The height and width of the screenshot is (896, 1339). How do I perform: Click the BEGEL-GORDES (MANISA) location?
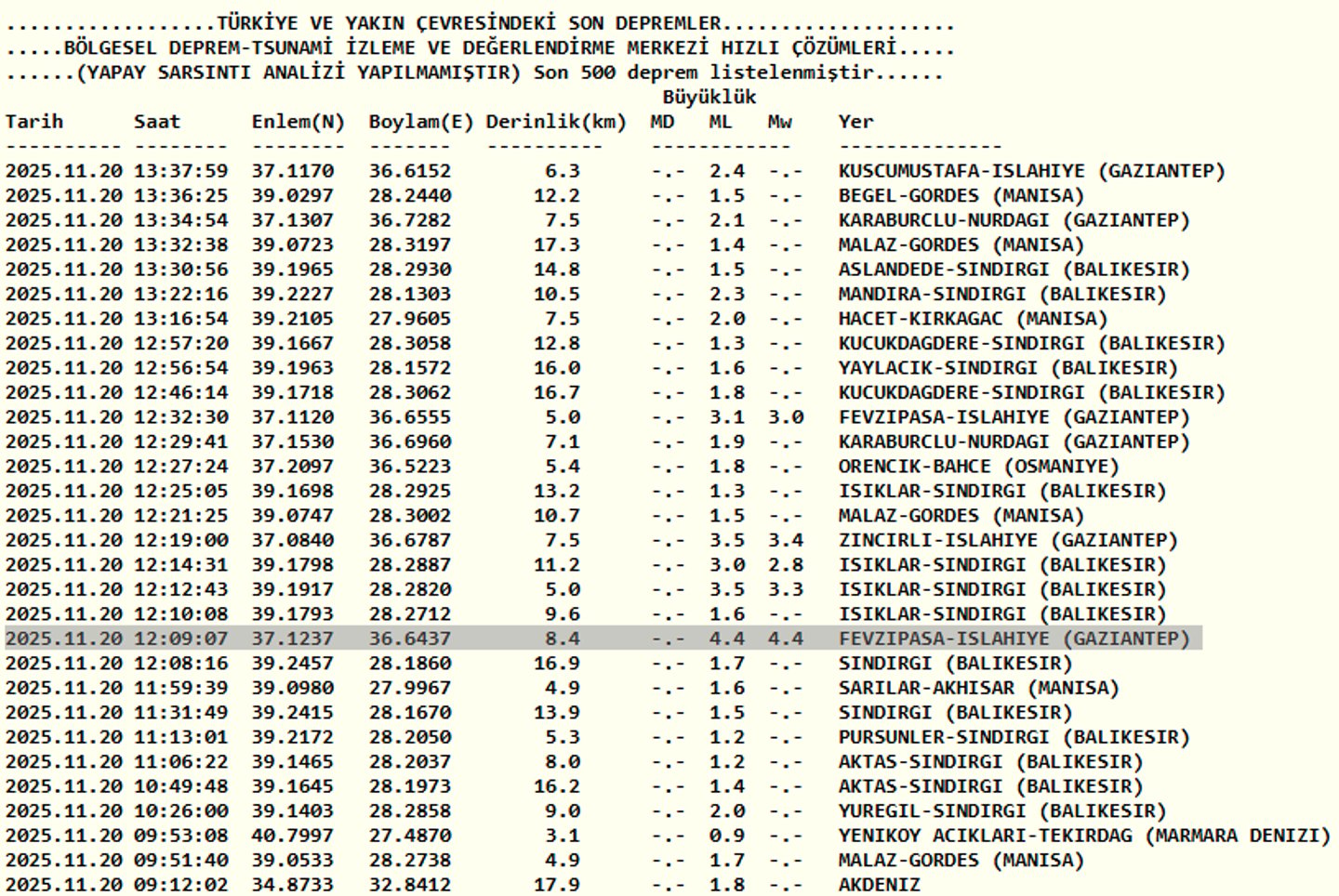click(961, 196)
